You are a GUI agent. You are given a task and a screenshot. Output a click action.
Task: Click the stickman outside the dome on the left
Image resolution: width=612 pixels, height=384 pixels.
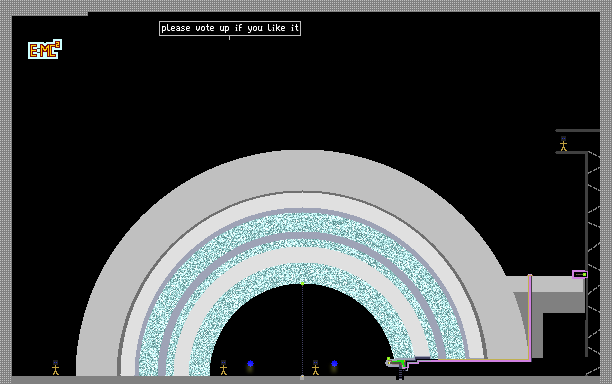tap(55, 368)
